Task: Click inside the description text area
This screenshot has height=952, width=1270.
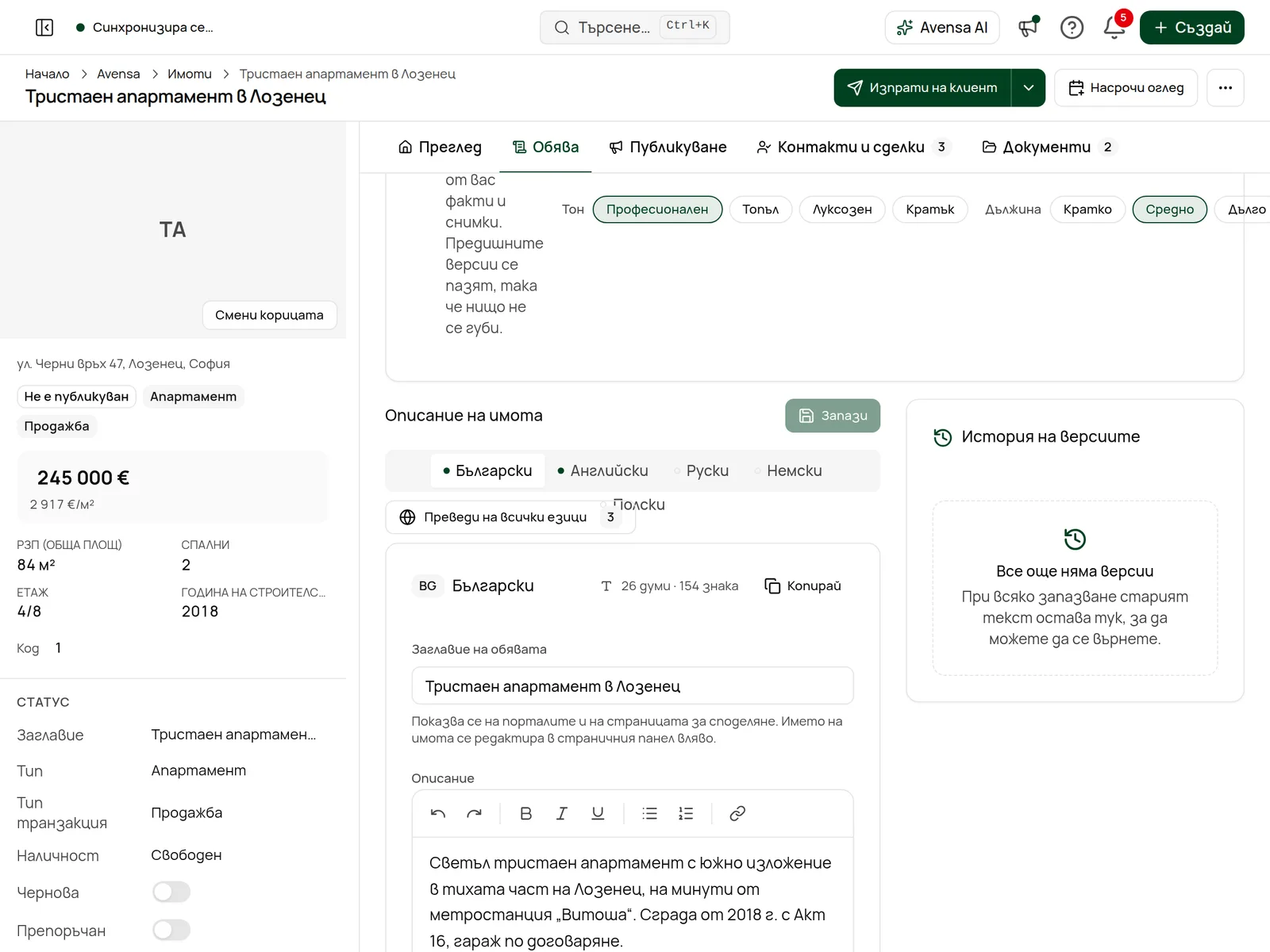Action: [x=633, y=896]
